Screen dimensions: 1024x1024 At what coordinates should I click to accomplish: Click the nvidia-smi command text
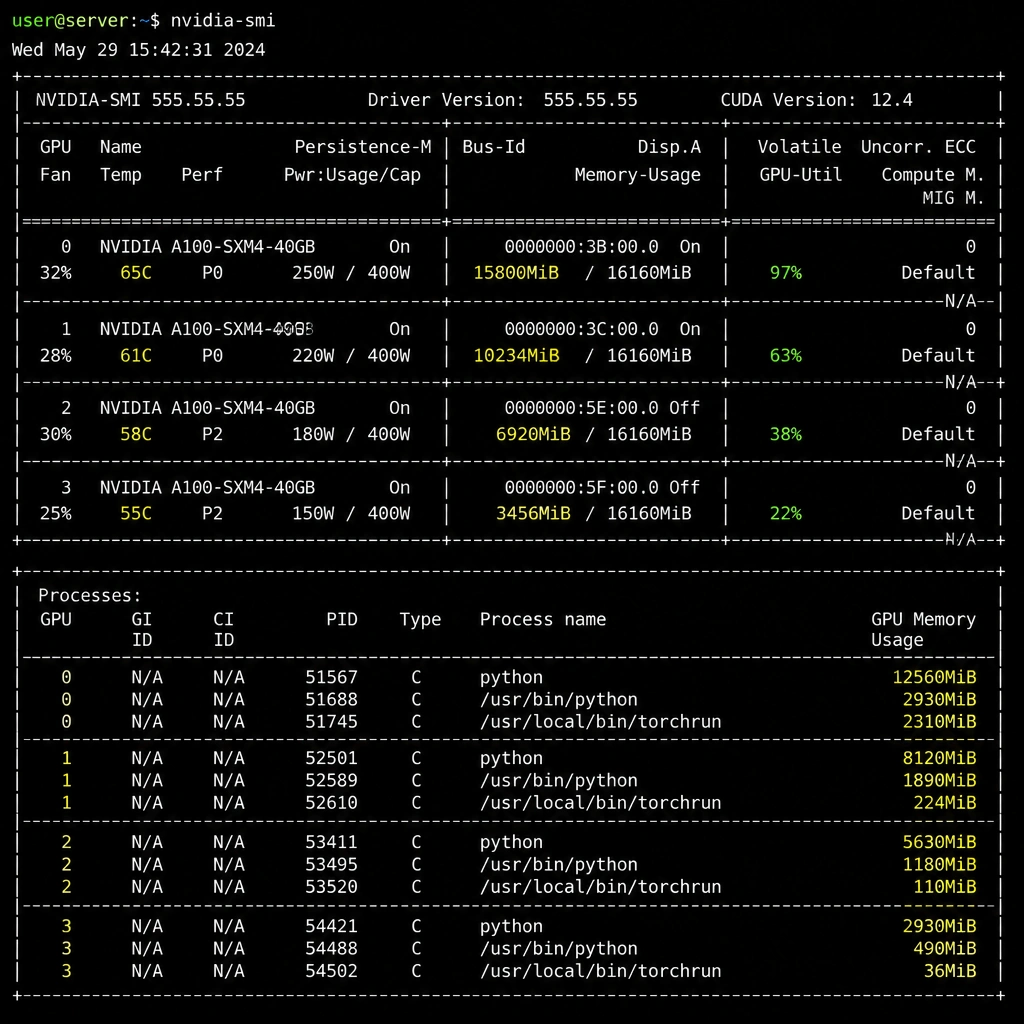click(x=223, y=20)
